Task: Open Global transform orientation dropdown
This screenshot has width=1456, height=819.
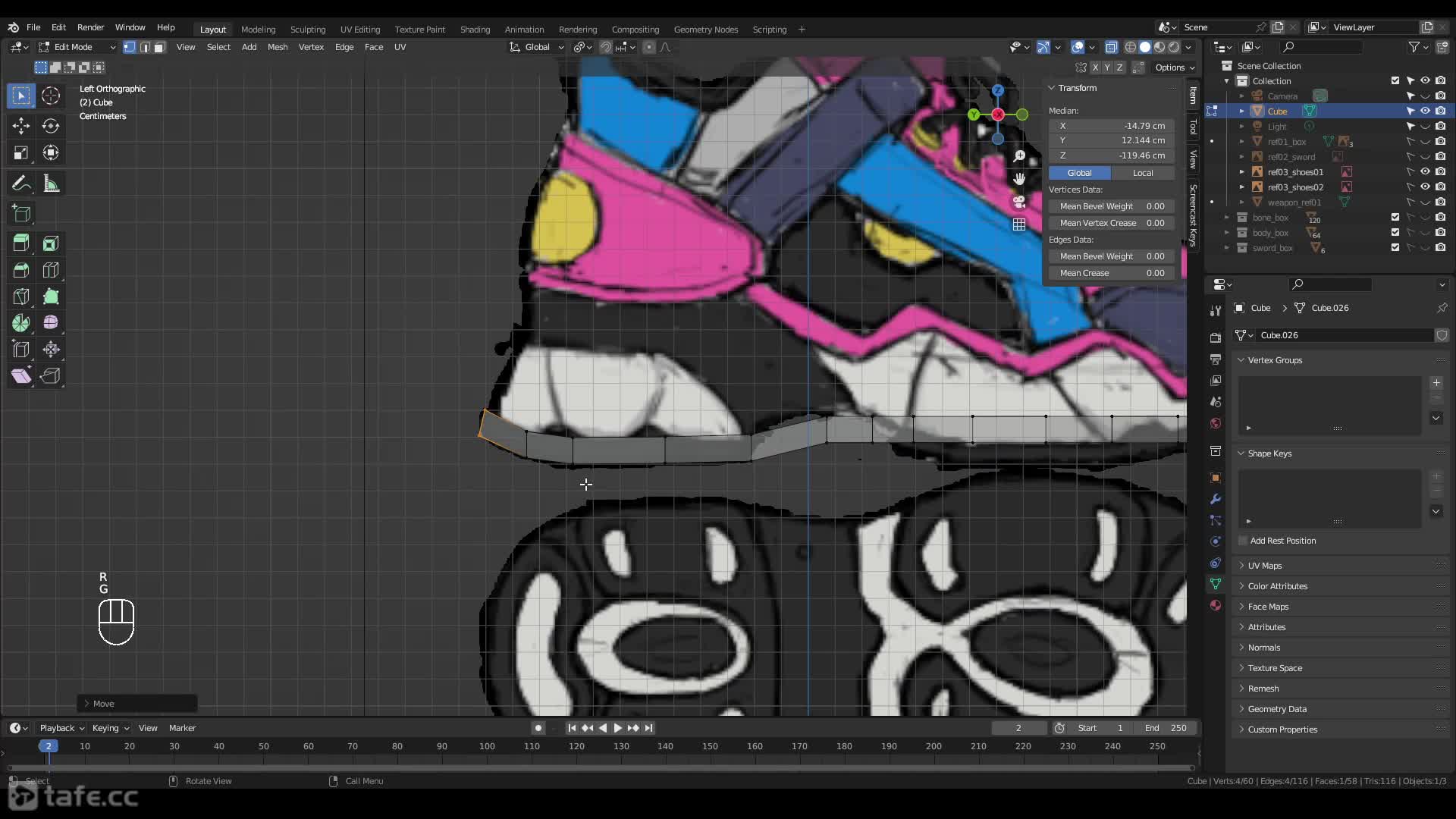Action: tap(537, 47)
